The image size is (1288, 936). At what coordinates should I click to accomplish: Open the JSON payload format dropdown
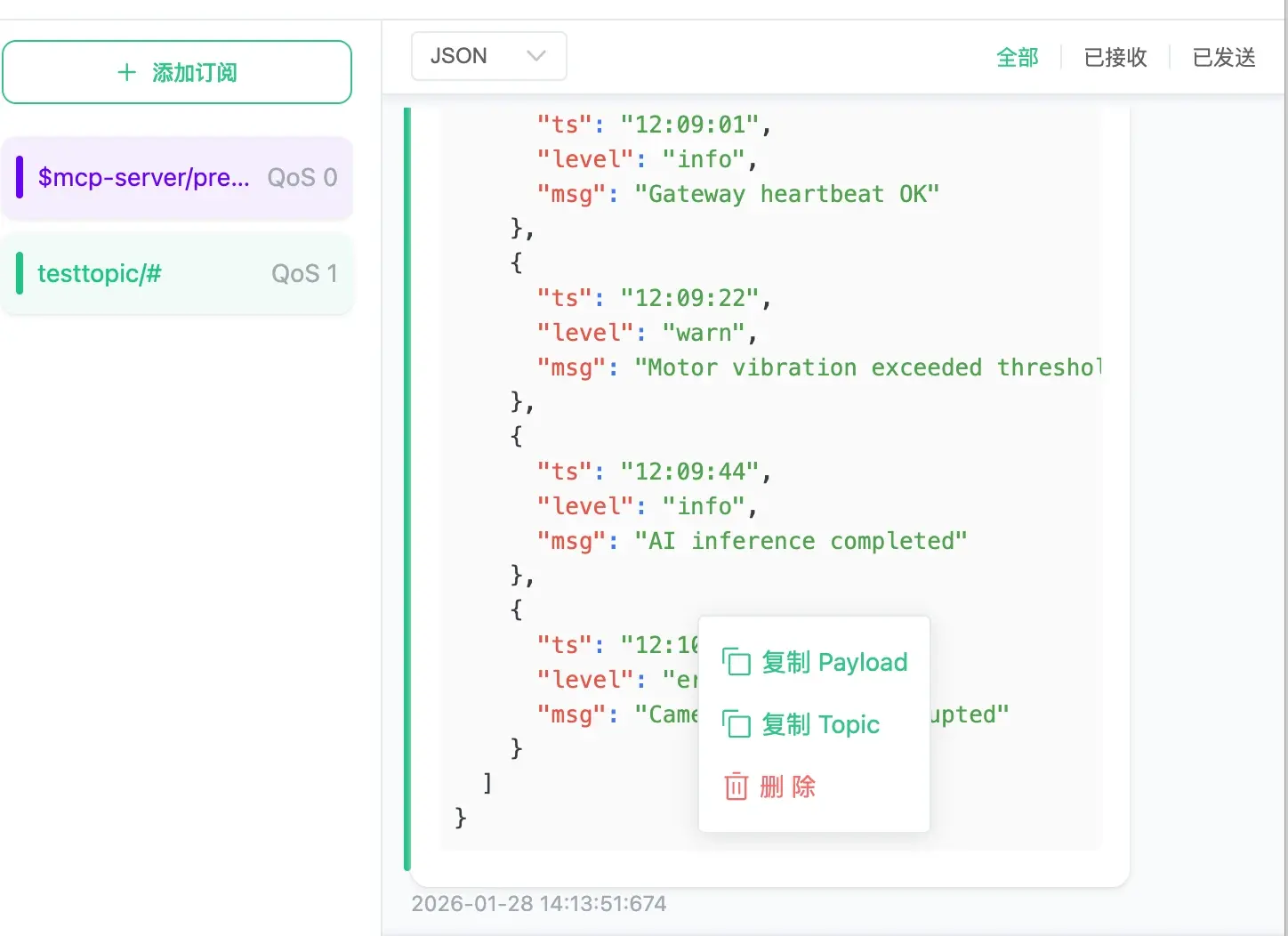tap(488, 56)
